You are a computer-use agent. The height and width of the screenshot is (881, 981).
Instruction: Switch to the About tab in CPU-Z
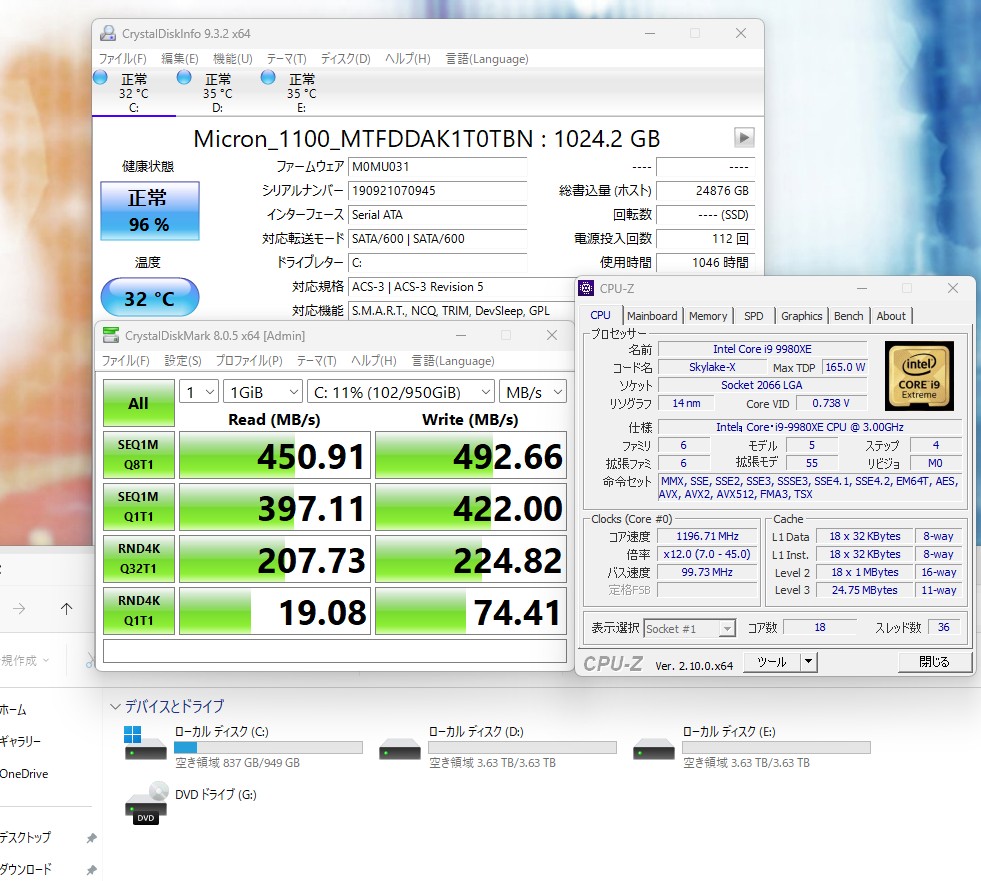pyautogui.click(x=891, y=316)
